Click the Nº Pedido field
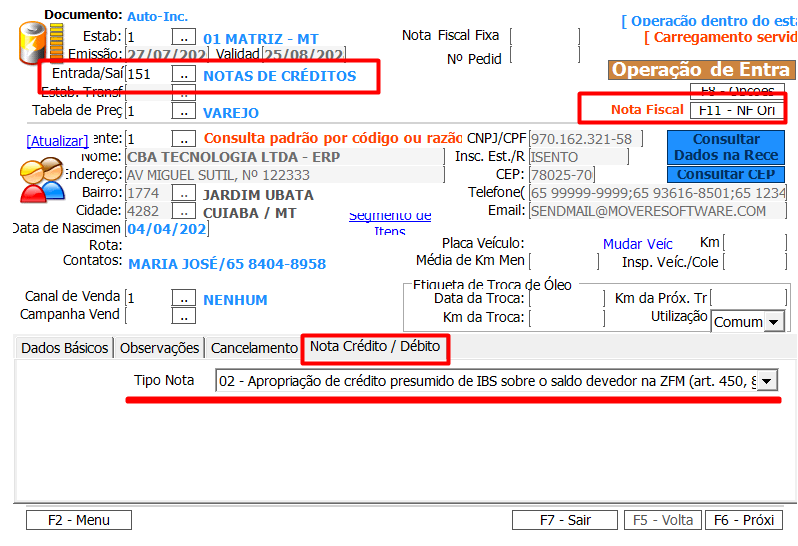 (545, 54)
